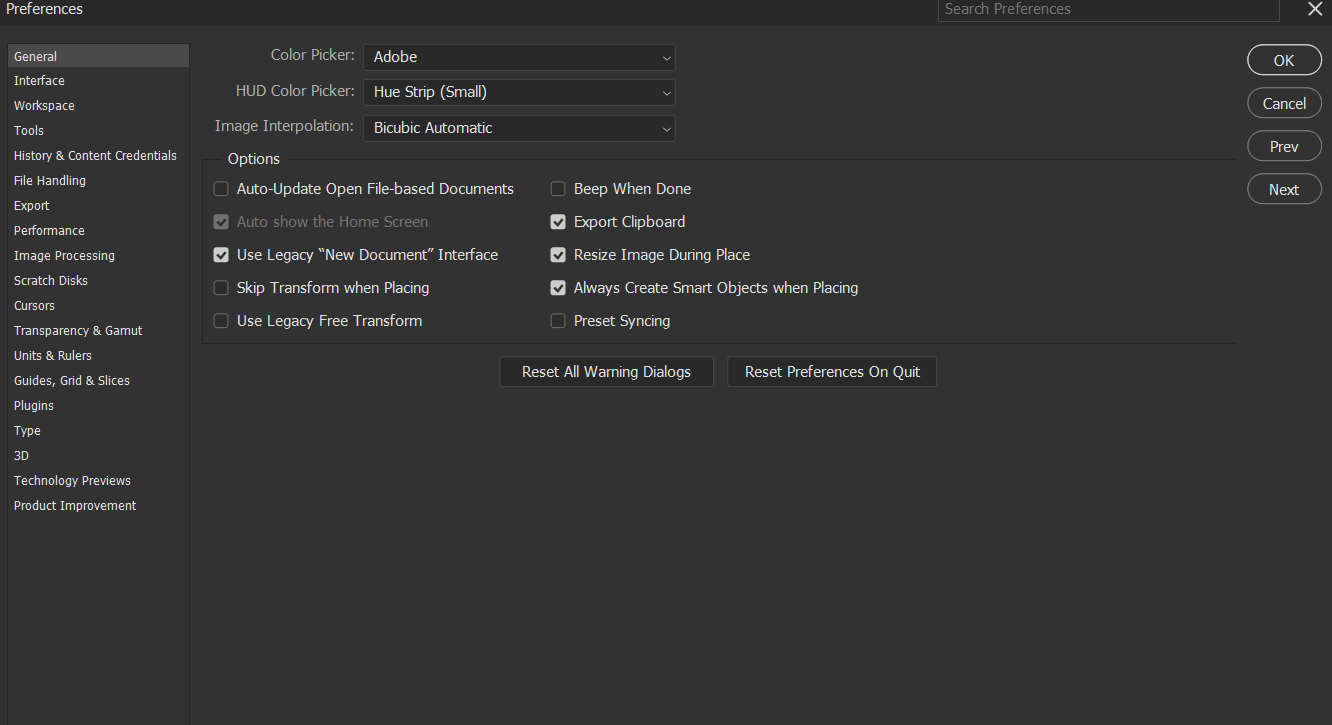
Task: Enable Skip Transform when Placing
Action: [220, 287]
